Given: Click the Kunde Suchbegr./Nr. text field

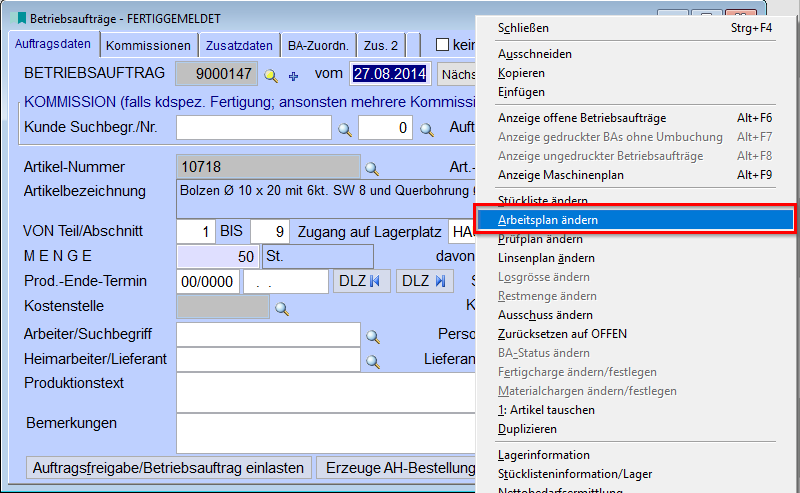Looking at the screenshot, I should coord(254,128).
